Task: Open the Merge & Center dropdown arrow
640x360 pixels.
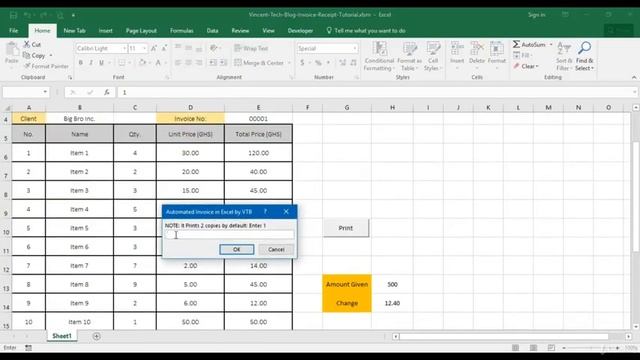Action: pos(289,62)
